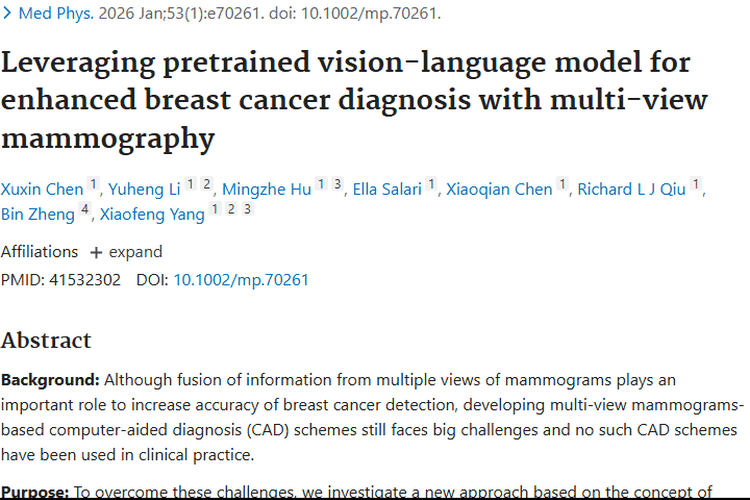Open author Richard L J Qiu's link

pos(633,189)
